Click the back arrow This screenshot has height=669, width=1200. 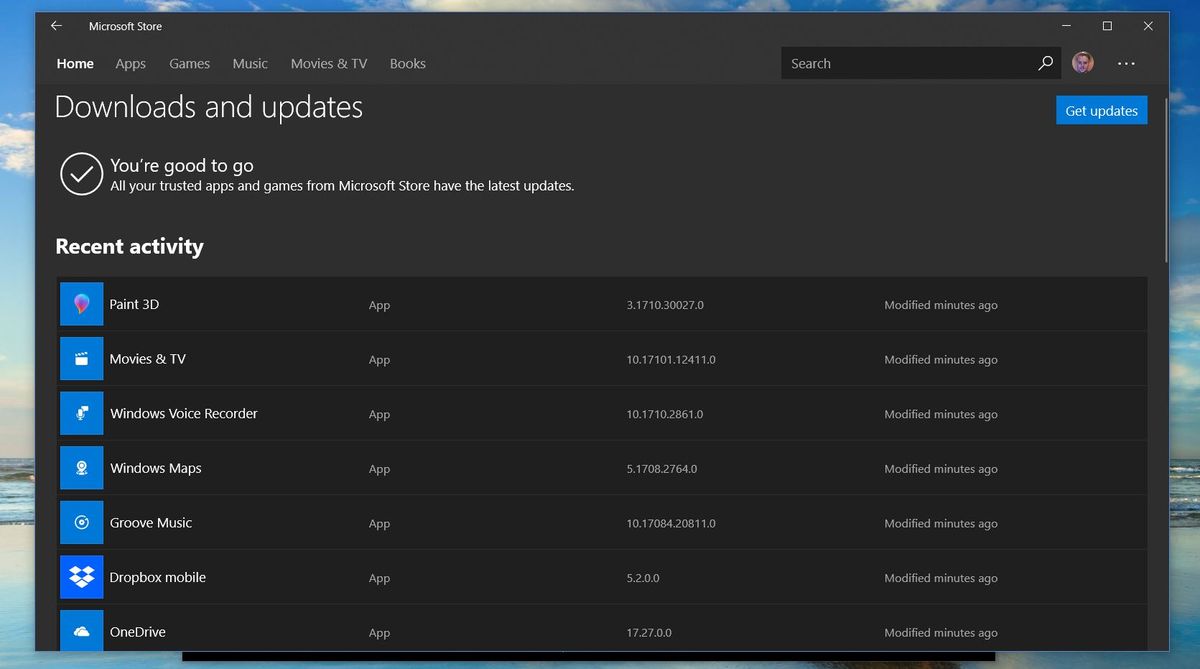(56, 26)
